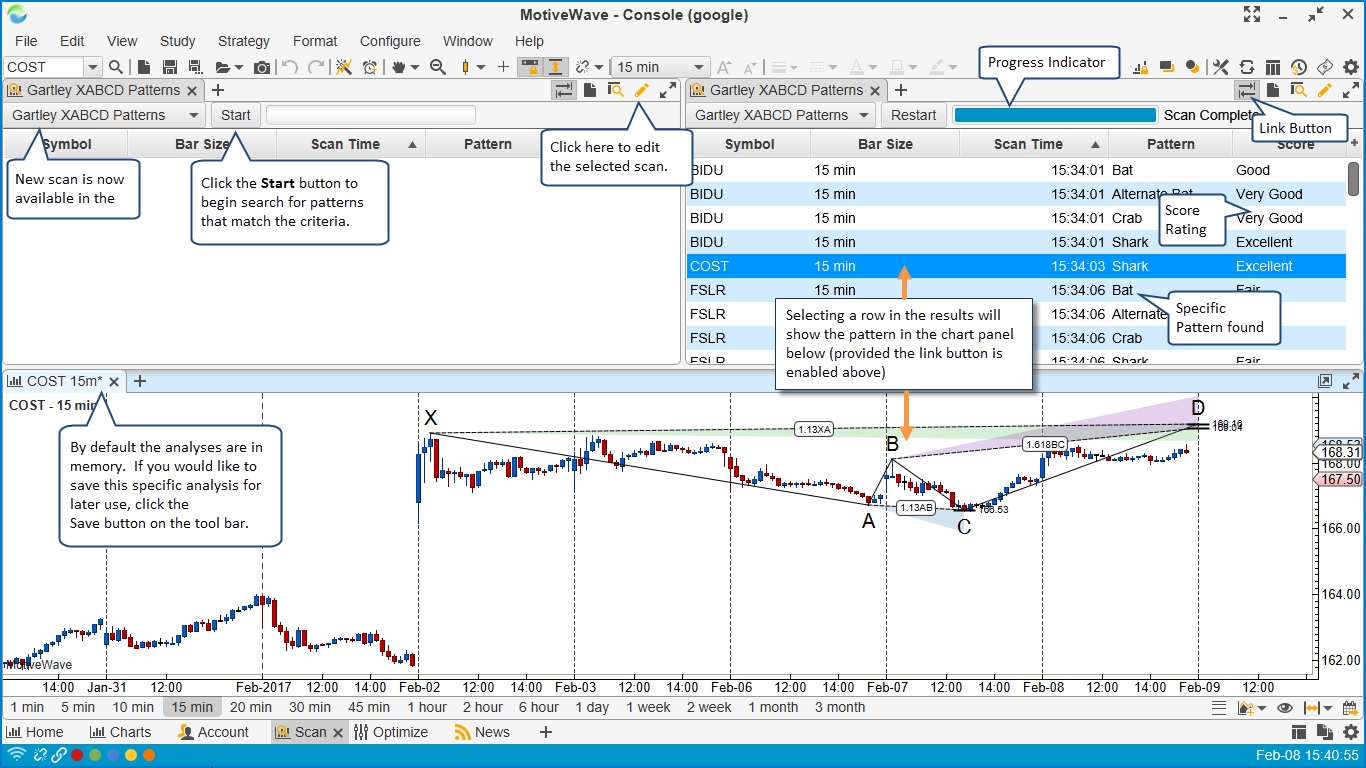Click the Save As disk icon
This screenshot has width=1366, height=768.
pyautogui.click(x=195, y=67)
